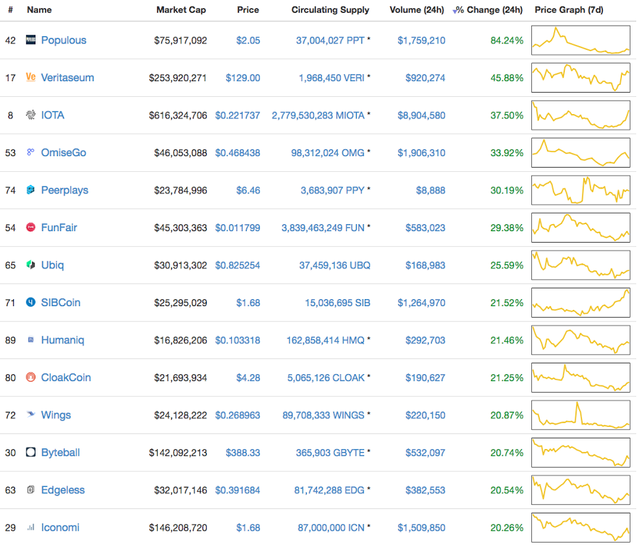Click the FunFair red logo icon
This screenshot has height=545, width=640.
point(31,227)
